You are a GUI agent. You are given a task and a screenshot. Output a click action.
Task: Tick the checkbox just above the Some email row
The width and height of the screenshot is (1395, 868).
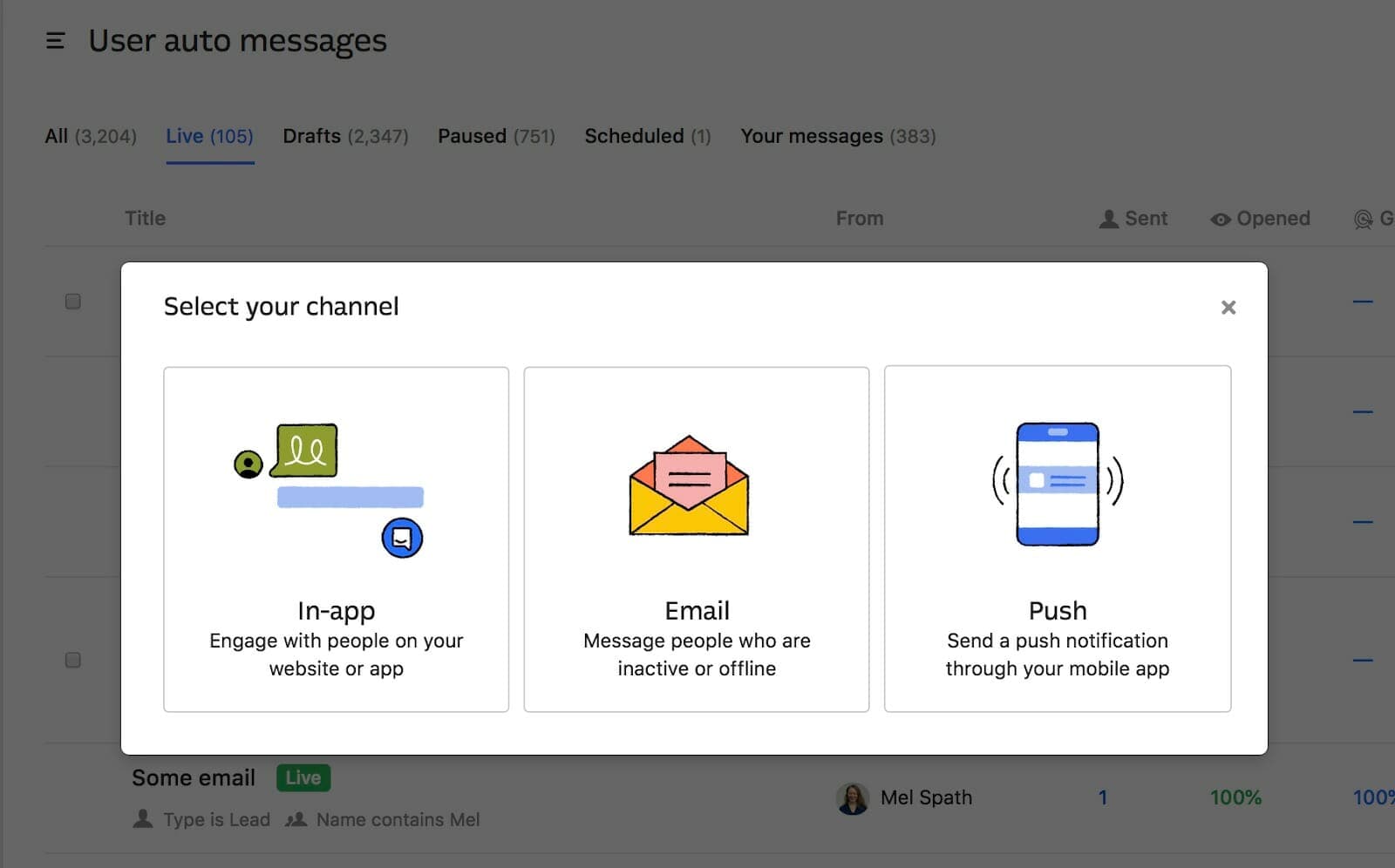click(73, 660)
